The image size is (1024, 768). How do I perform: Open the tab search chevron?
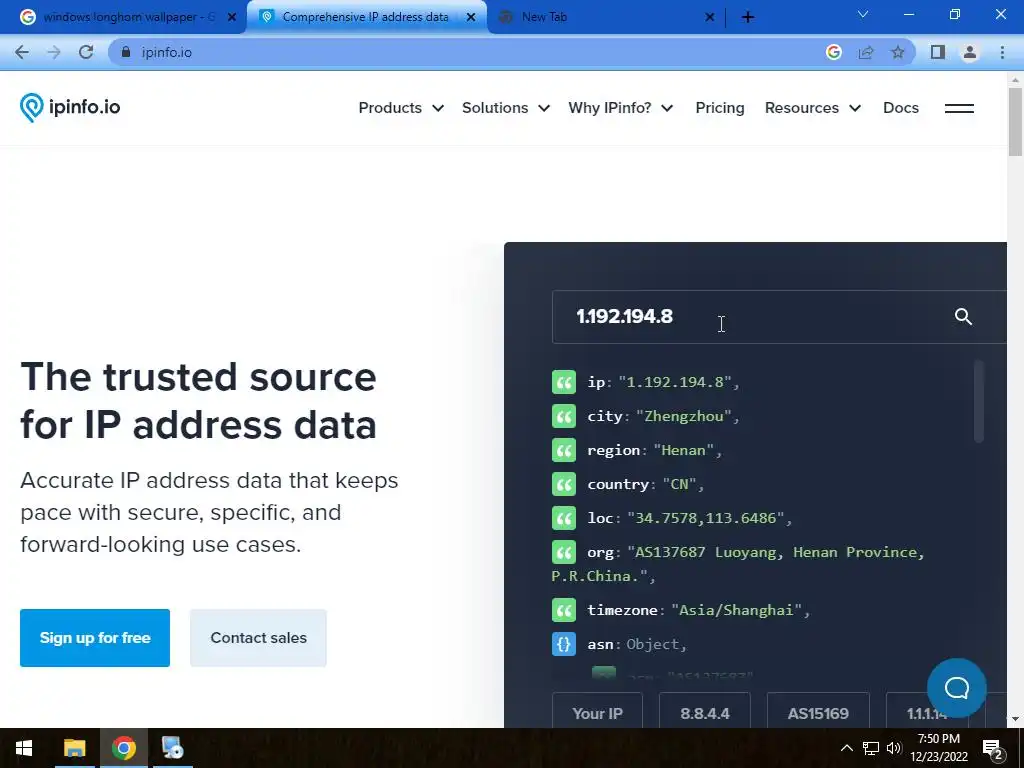point(863,14)
